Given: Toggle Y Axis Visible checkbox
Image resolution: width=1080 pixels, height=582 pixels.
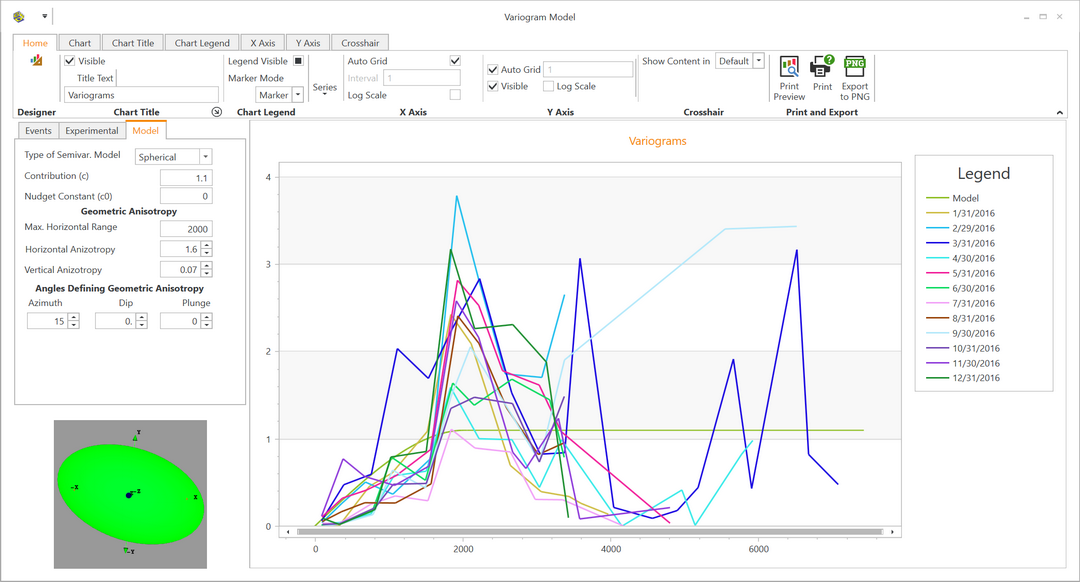Looking at the screenshot, I should 492,86.
